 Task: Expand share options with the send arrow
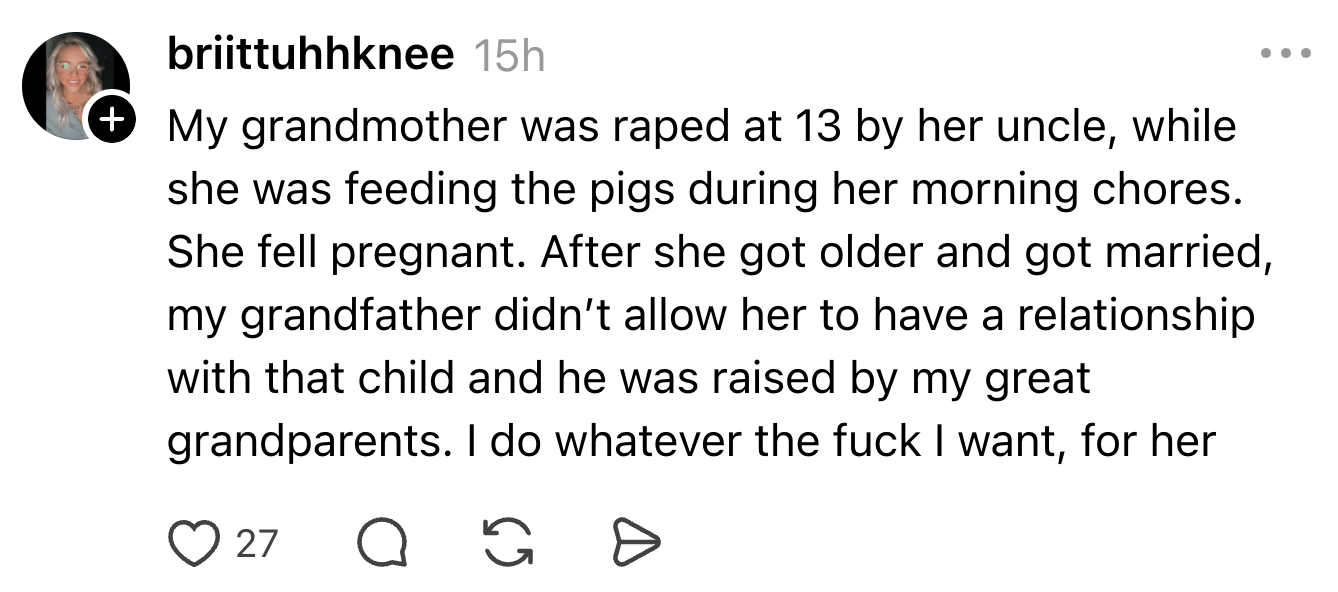[x=635, y=543]
